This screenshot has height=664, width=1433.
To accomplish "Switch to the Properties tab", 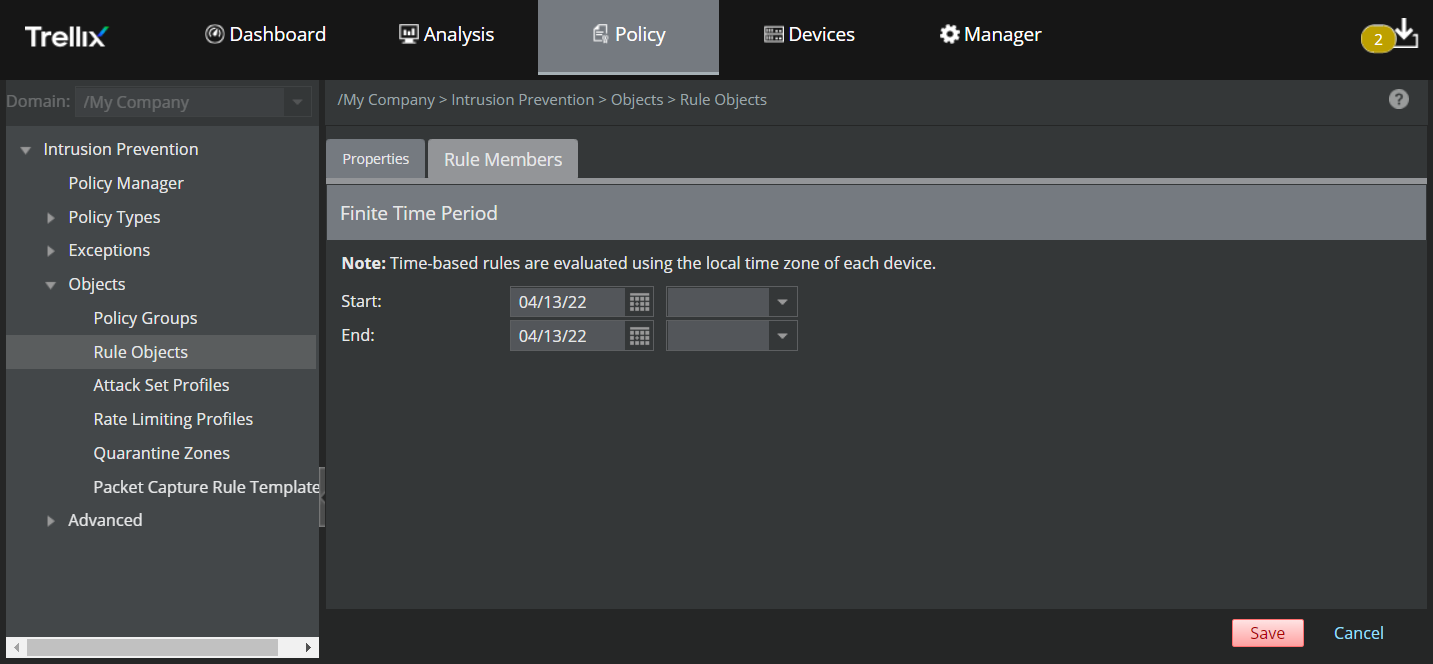I will click(x=376, y=159).
